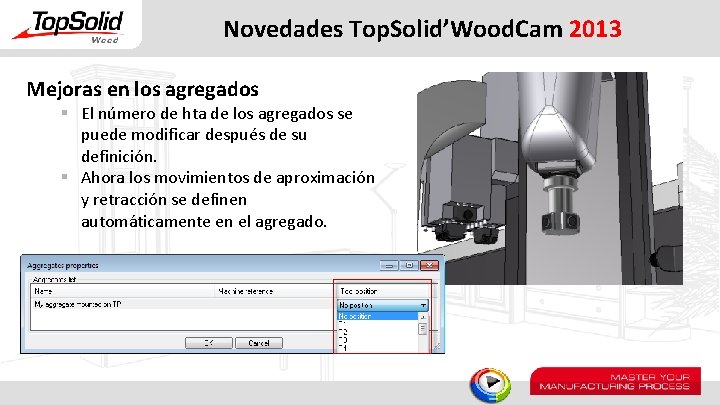Select the highlighted 'No position' list option

pyautogui.click(x=377, y=316)
